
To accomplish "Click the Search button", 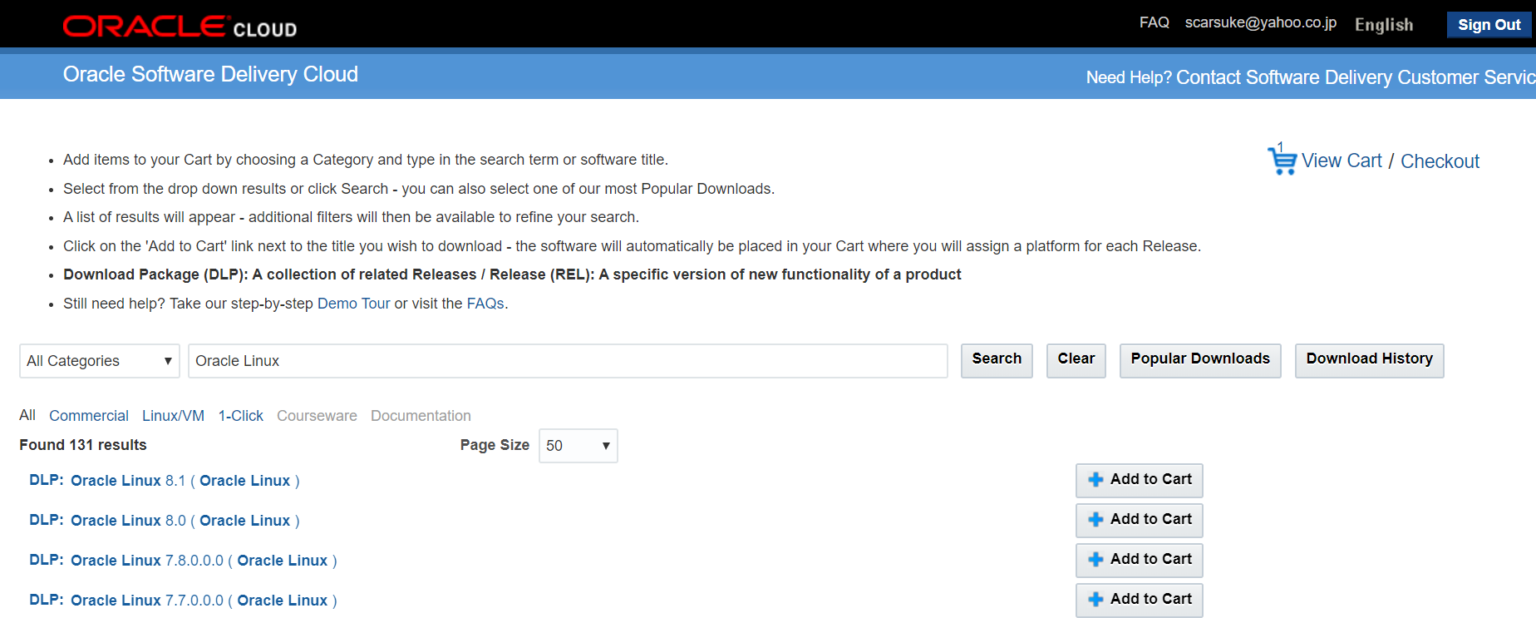I will [x=996, y=360].
